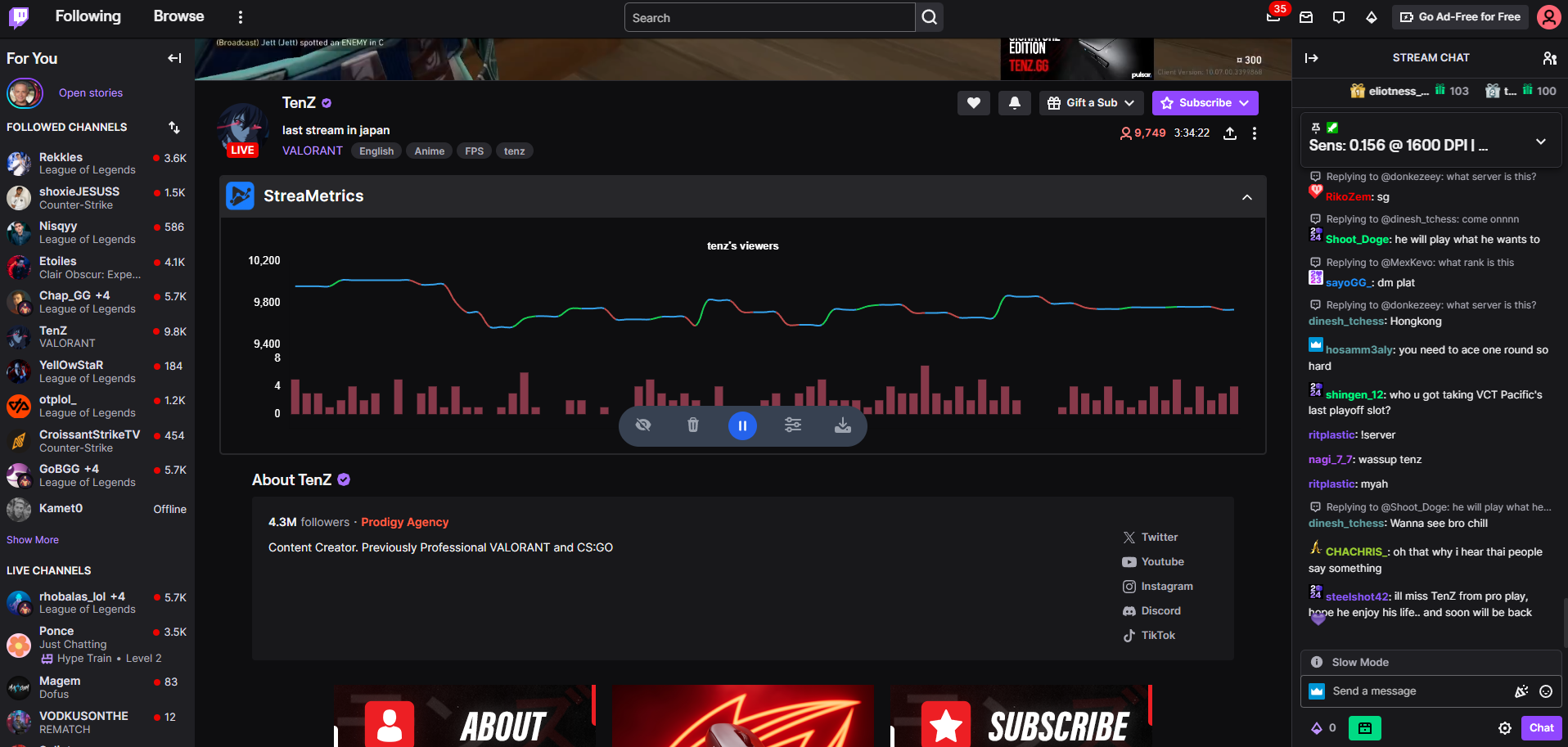Open the Rekkles channel in the sidebar
Image resolution: width=1568 pixels, height=747 pixels.
[x=97, y=164]
